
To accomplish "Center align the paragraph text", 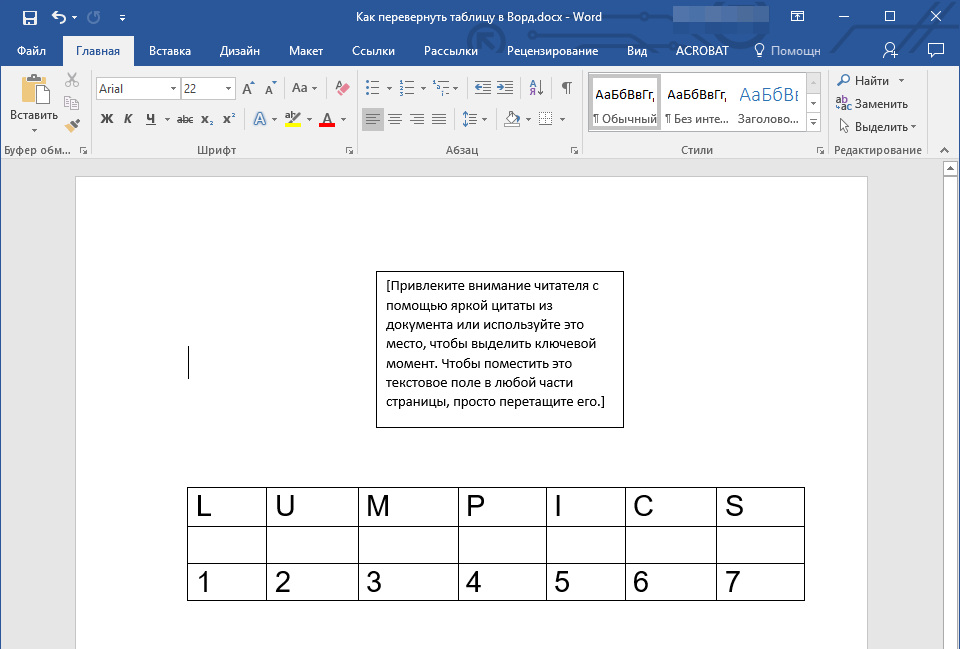I will point(395,119).
